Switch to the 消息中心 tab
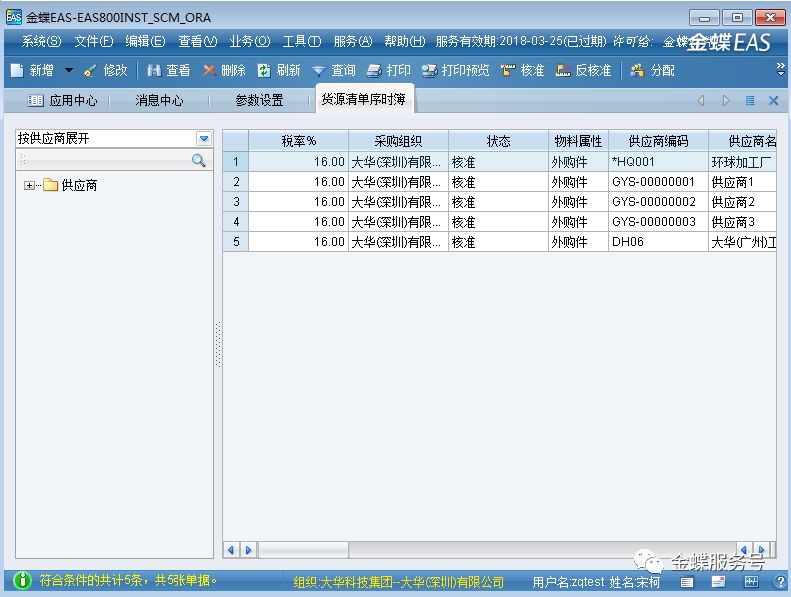Screen dimensions: 791x597 point(159,100)
